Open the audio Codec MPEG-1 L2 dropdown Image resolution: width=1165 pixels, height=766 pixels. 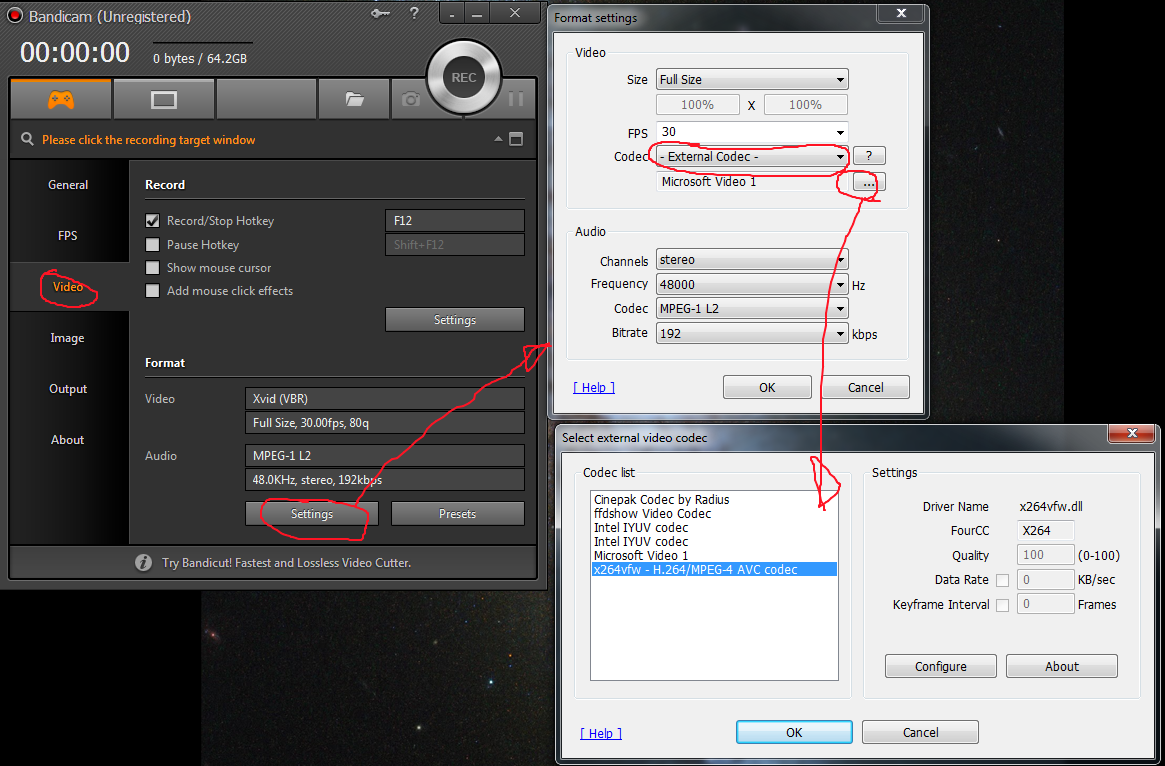(752, 308)
